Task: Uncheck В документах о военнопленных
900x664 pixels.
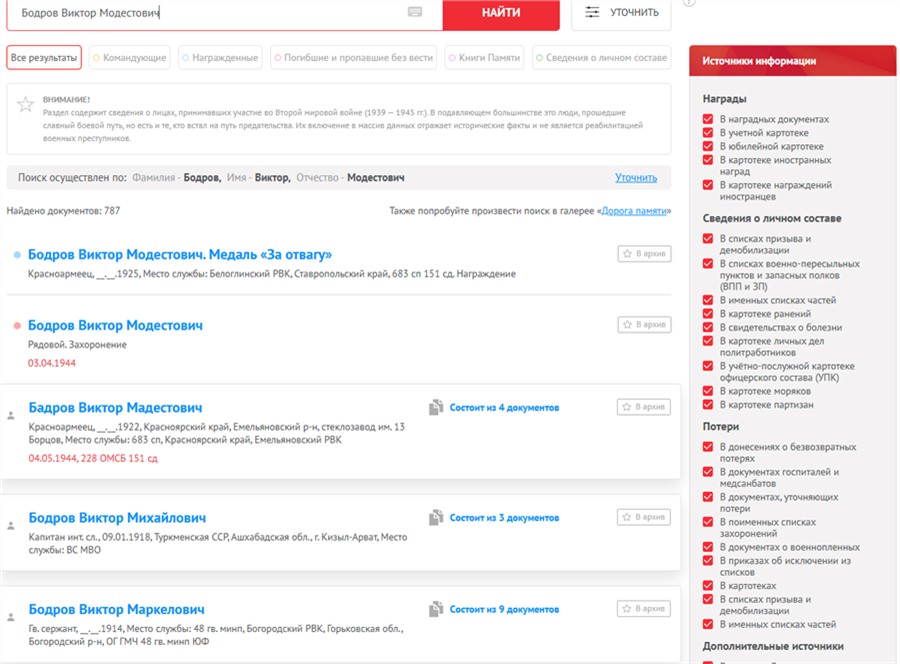Action: point(708,547)
